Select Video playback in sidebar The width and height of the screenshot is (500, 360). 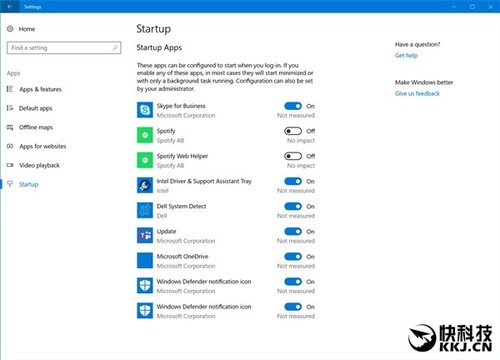click(39, 165)
